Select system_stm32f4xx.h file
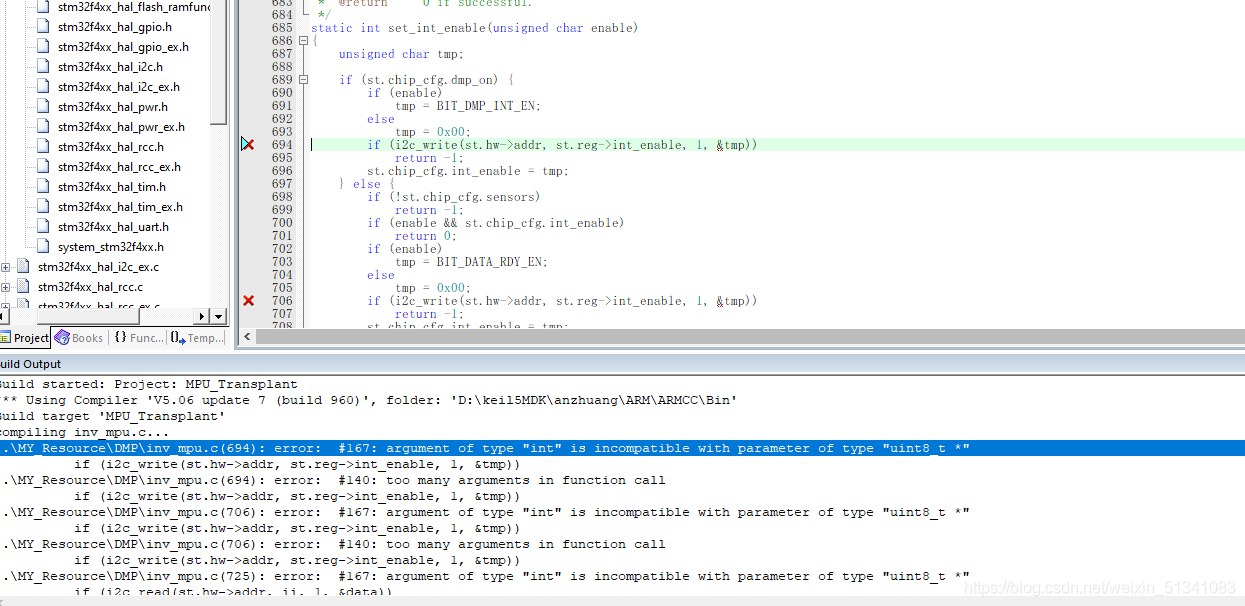The height and width of the screenshot is (606, 1245). [111, 247]
